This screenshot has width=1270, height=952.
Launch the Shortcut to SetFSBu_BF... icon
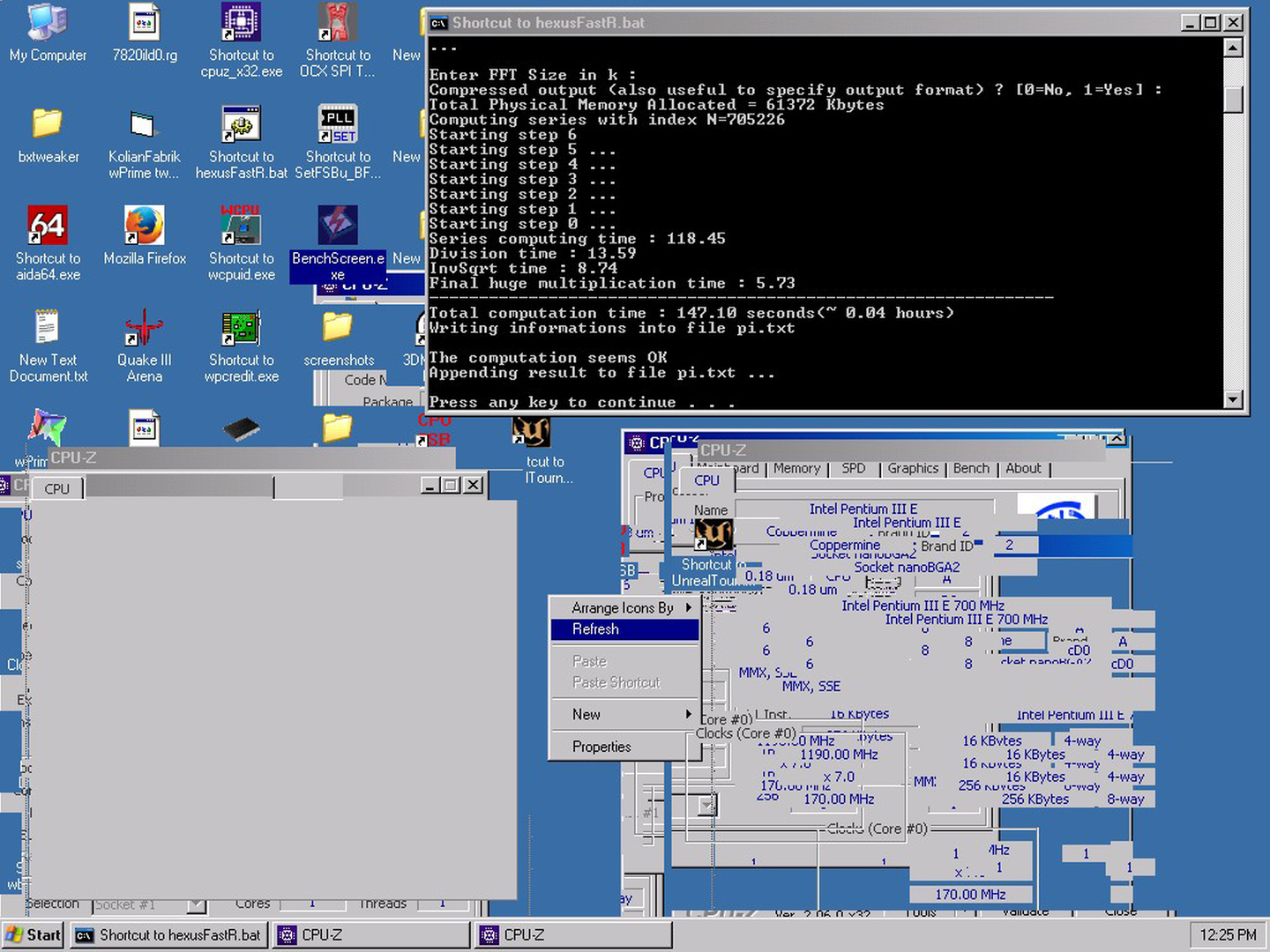point(338,143)
